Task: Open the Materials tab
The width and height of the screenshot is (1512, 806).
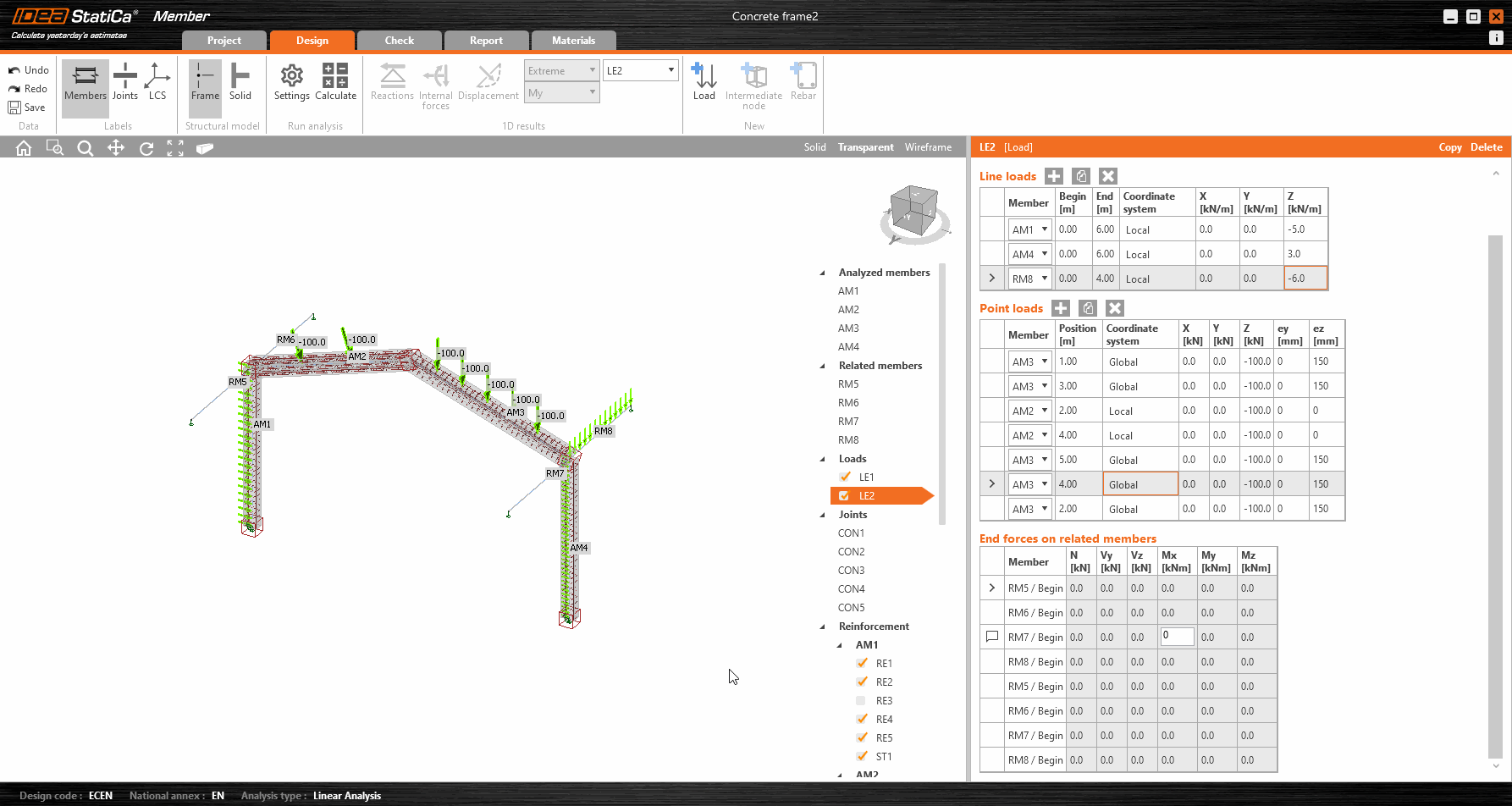Action: [573, 41]
